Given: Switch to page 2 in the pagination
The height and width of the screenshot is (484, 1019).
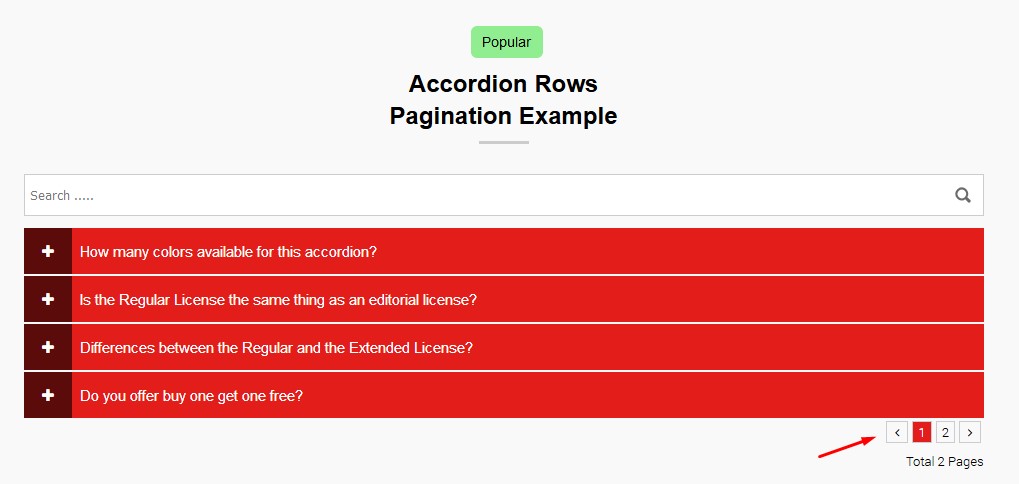Looking at the screenshot, I should click(x=945, y=432).
